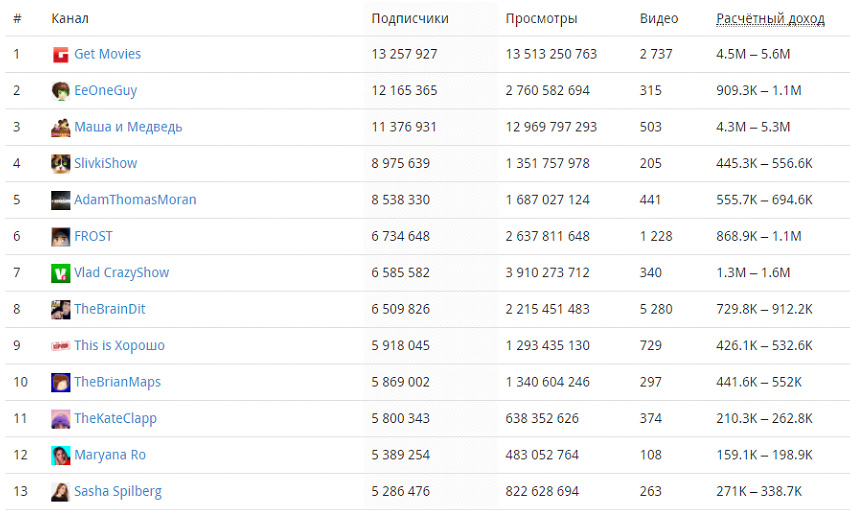The height and width of the screenshot is (510, 850).
Task: Click the Просмотры column header
Action: (x=541, y=19)
